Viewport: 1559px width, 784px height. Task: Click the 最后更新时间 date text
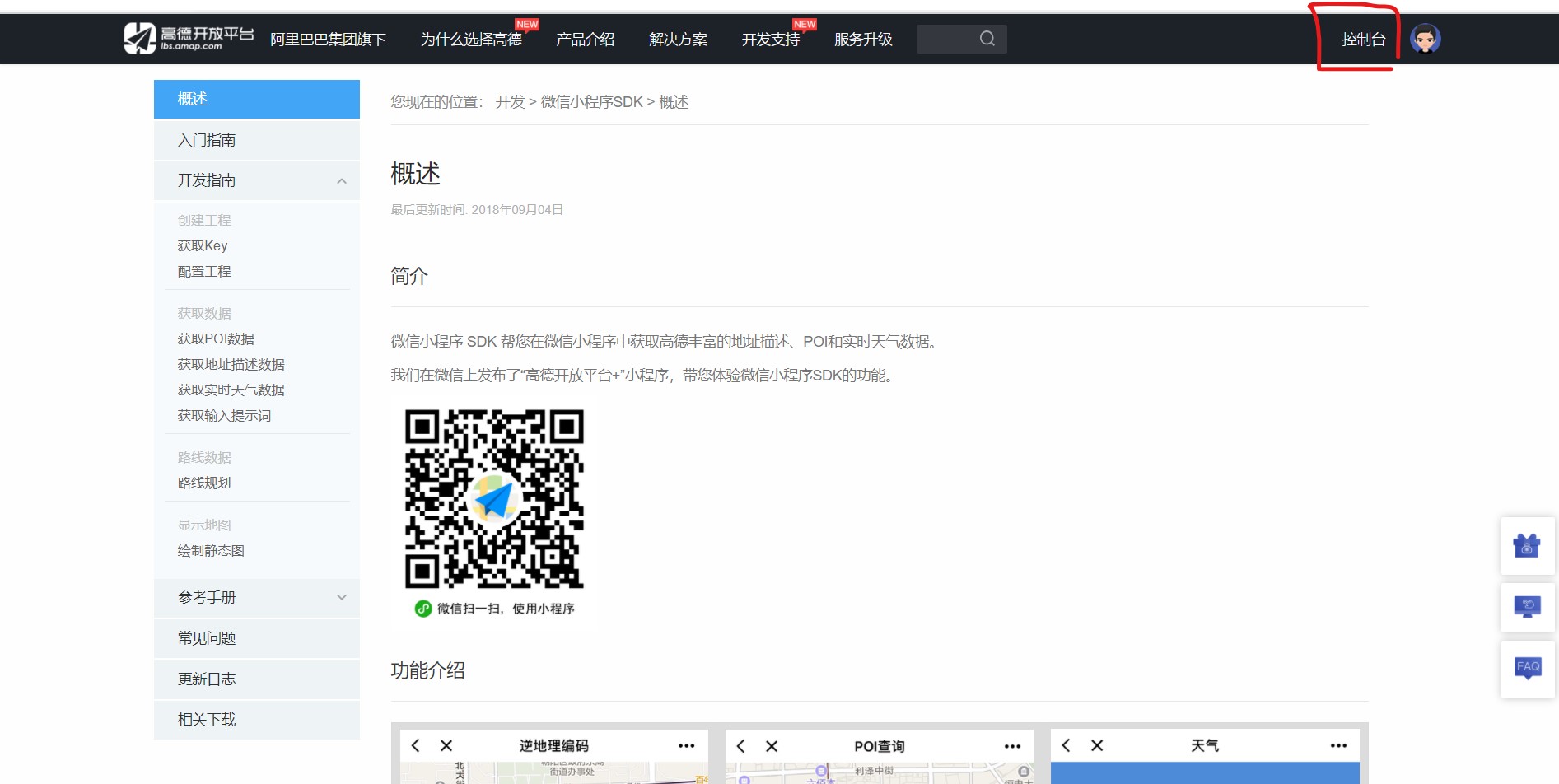477,209
